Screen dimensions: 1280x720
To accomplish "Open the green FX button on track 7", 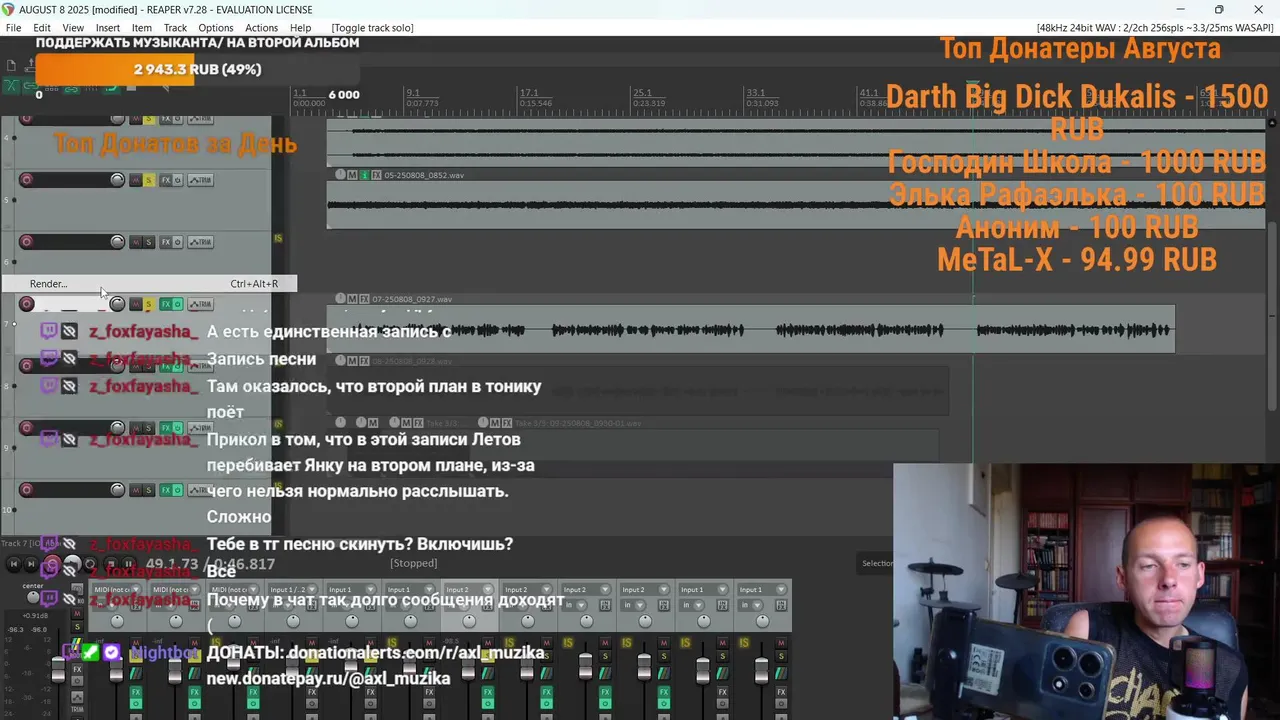I will [166, 304].
